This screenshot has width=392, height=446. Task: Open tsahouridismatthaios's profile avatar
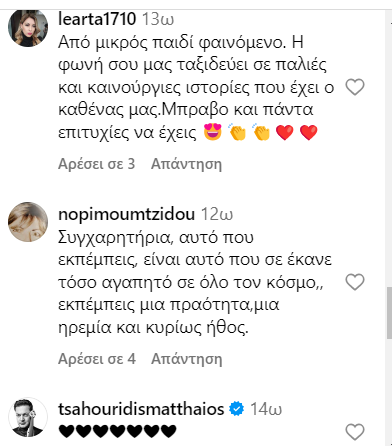pos(28,417)
